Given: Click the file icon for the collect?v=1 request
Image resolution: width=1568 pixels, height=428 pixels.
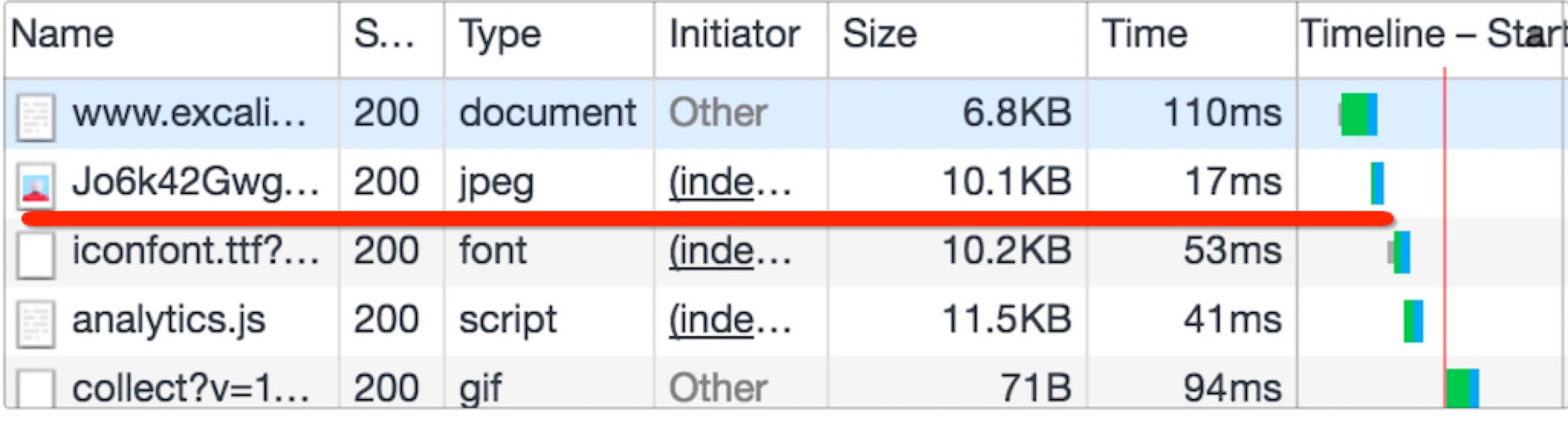Looking at the screenshot, I should click(x=36, y=388).
